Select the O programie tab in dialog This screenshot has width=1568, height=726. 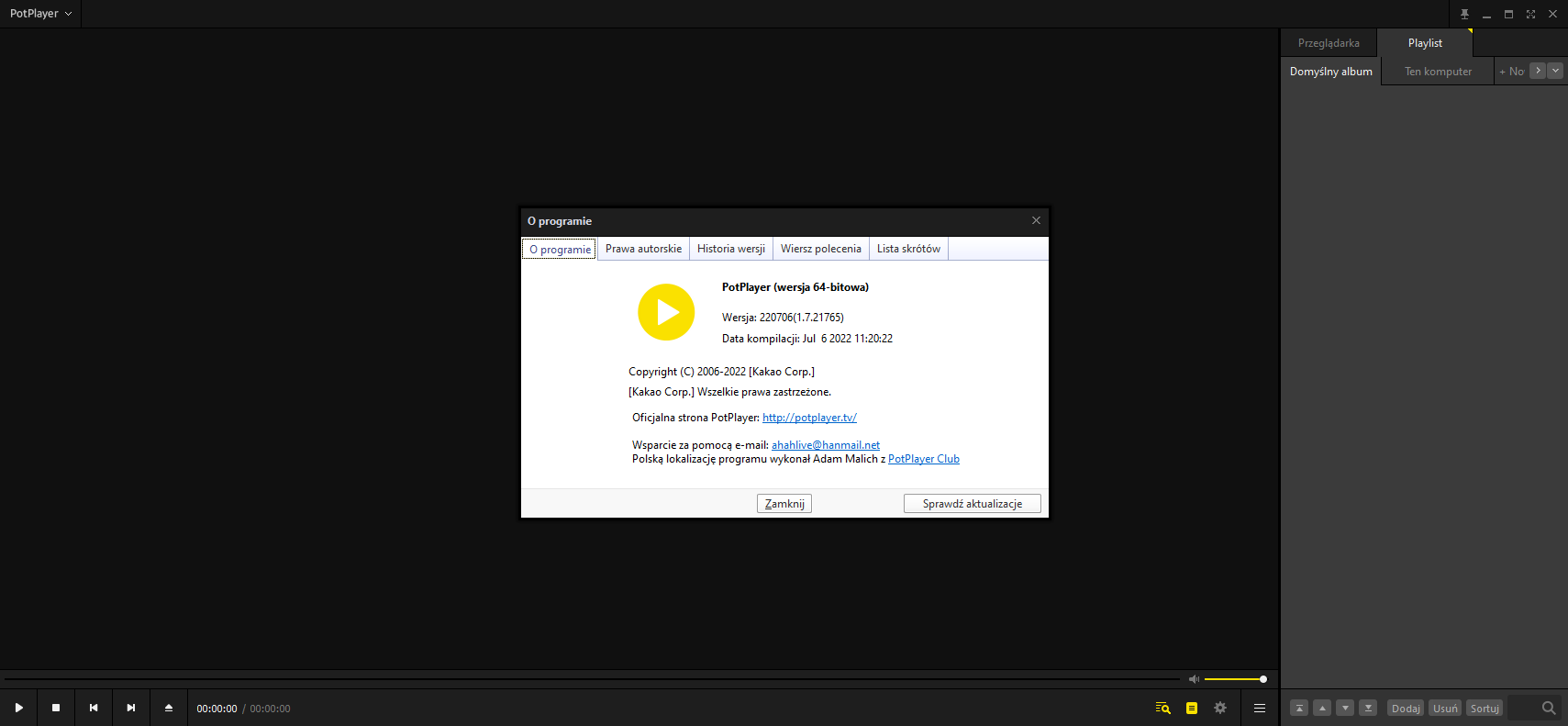560,250
